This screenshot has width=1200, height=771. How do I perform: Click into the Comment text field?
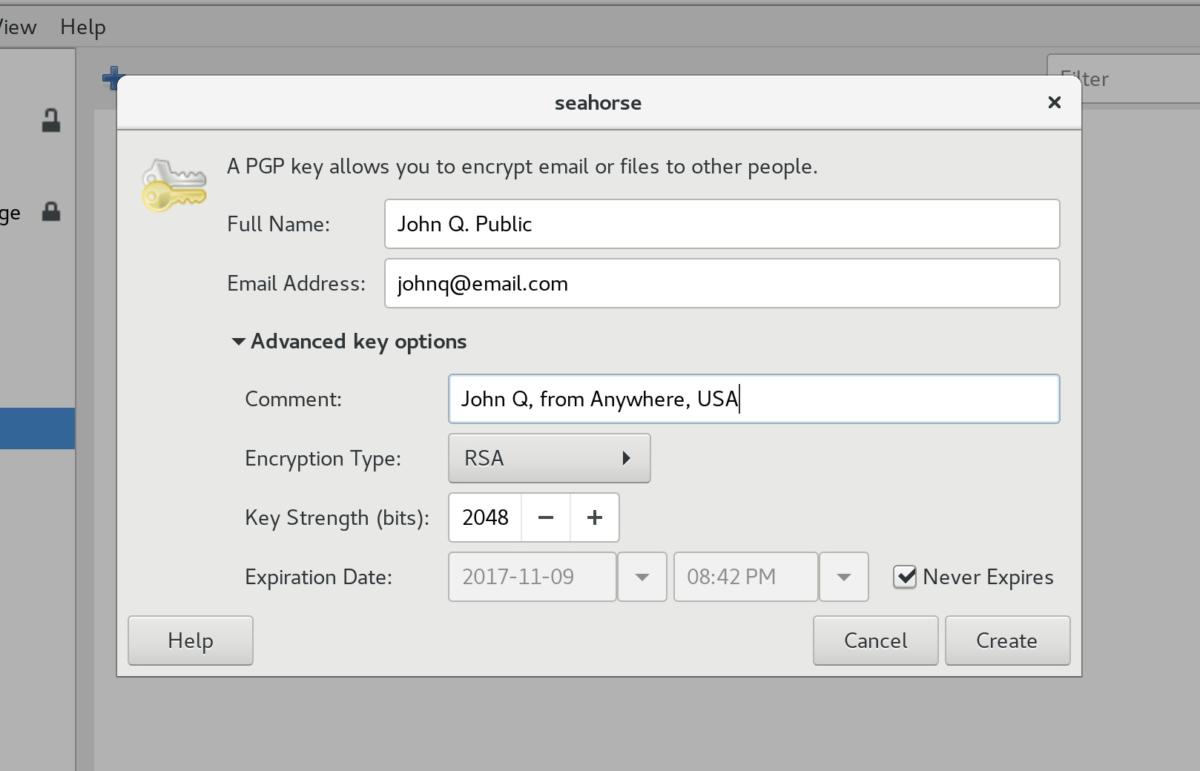pos(754,399)
